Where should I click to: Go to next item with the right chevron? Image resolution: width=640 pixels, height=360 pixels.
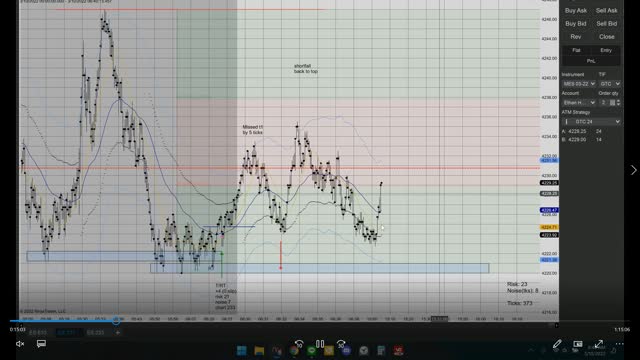pos(633,170)
